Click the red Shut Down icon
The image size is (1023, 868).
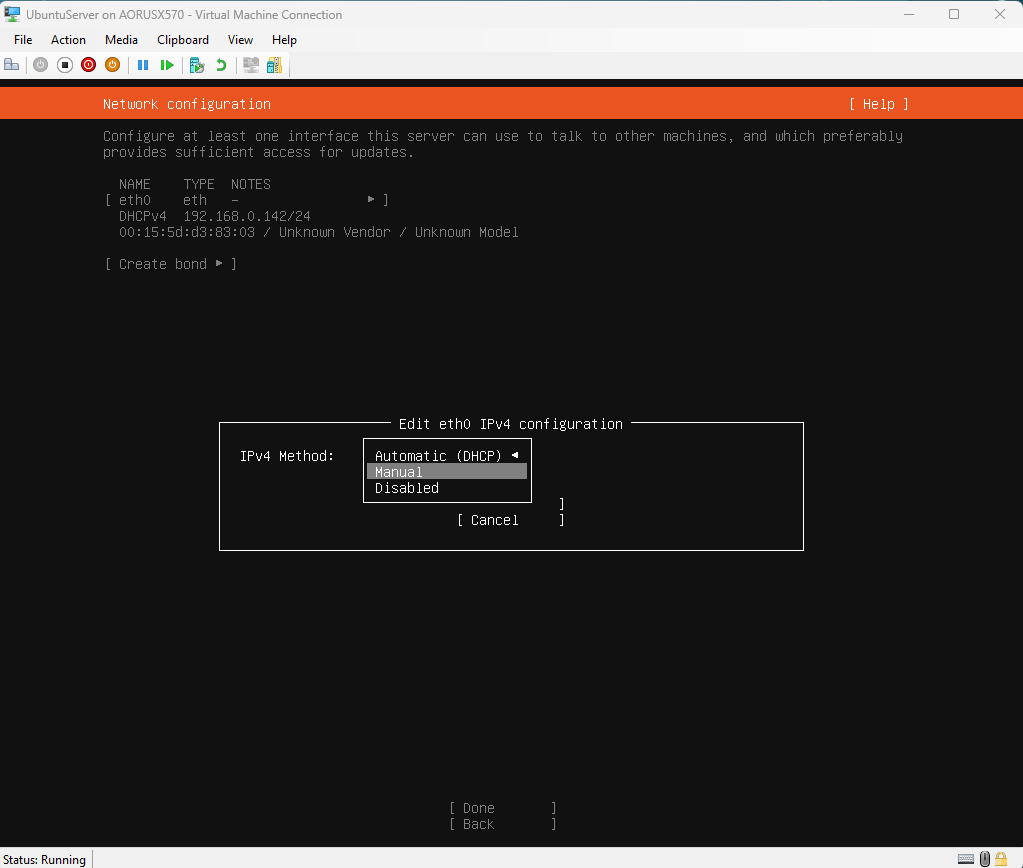pyautogui.click(x=89, y=65)
